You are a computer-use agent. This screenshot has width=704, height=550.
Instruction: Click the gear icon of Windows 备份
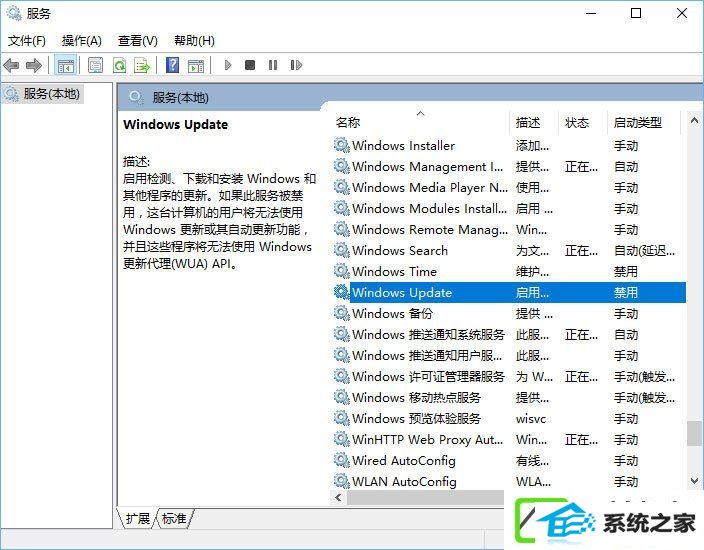(342, 313)
